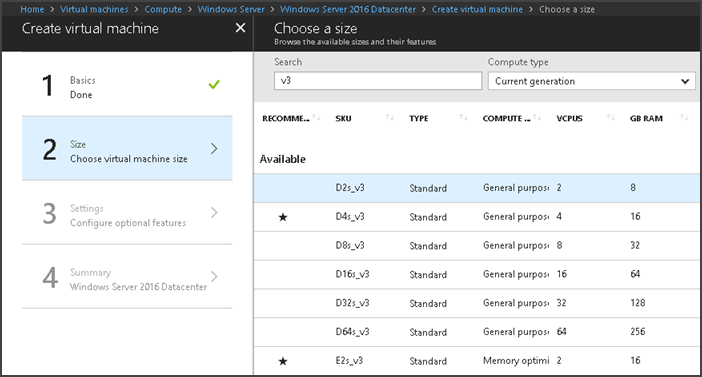Open Virtual machines breadcrumb link

click(x=94, y=9)
